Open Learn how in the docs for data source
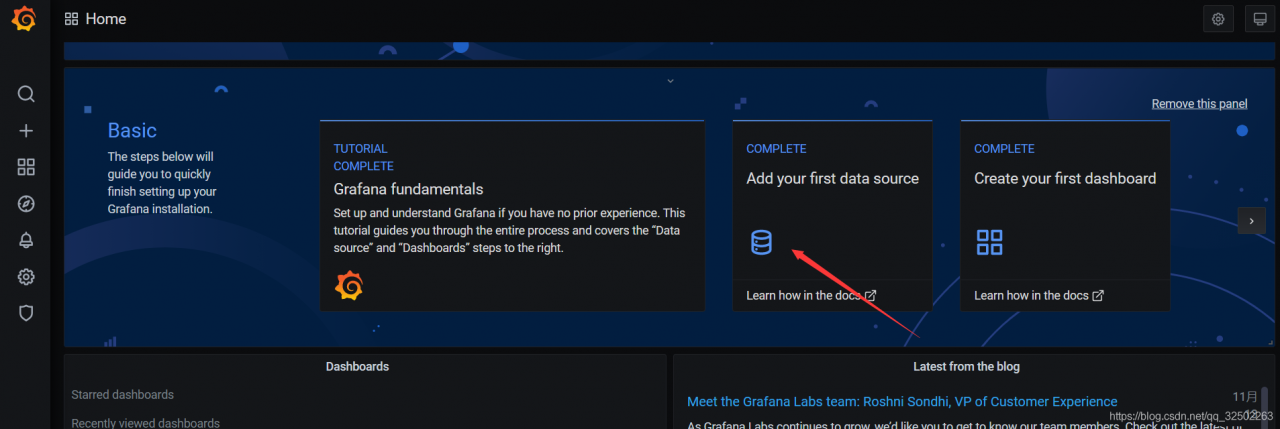 [x=811, y=295]
